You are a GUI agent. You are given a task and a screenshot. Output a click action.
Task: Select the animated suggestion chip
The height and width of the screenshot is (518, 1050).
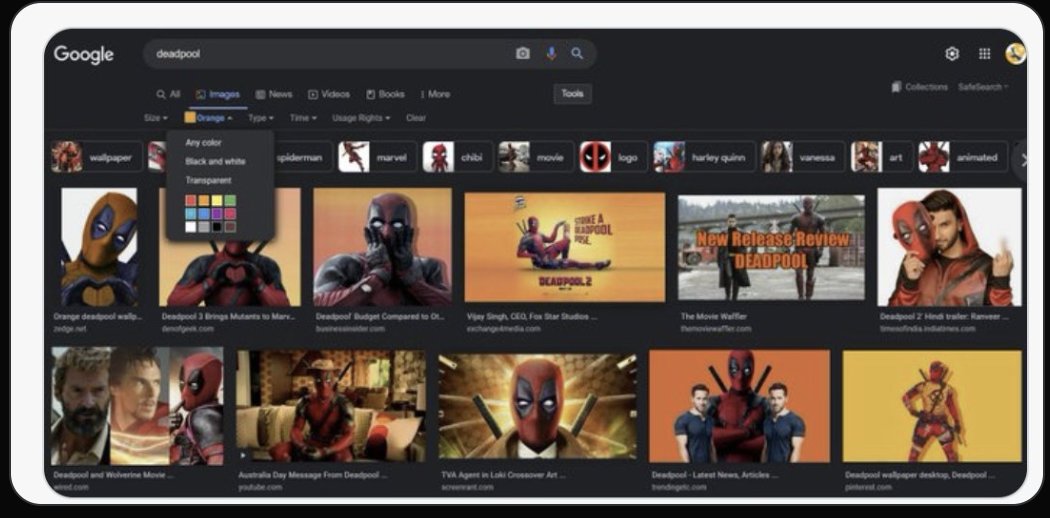pyautogui.click(x=963, y=157)
